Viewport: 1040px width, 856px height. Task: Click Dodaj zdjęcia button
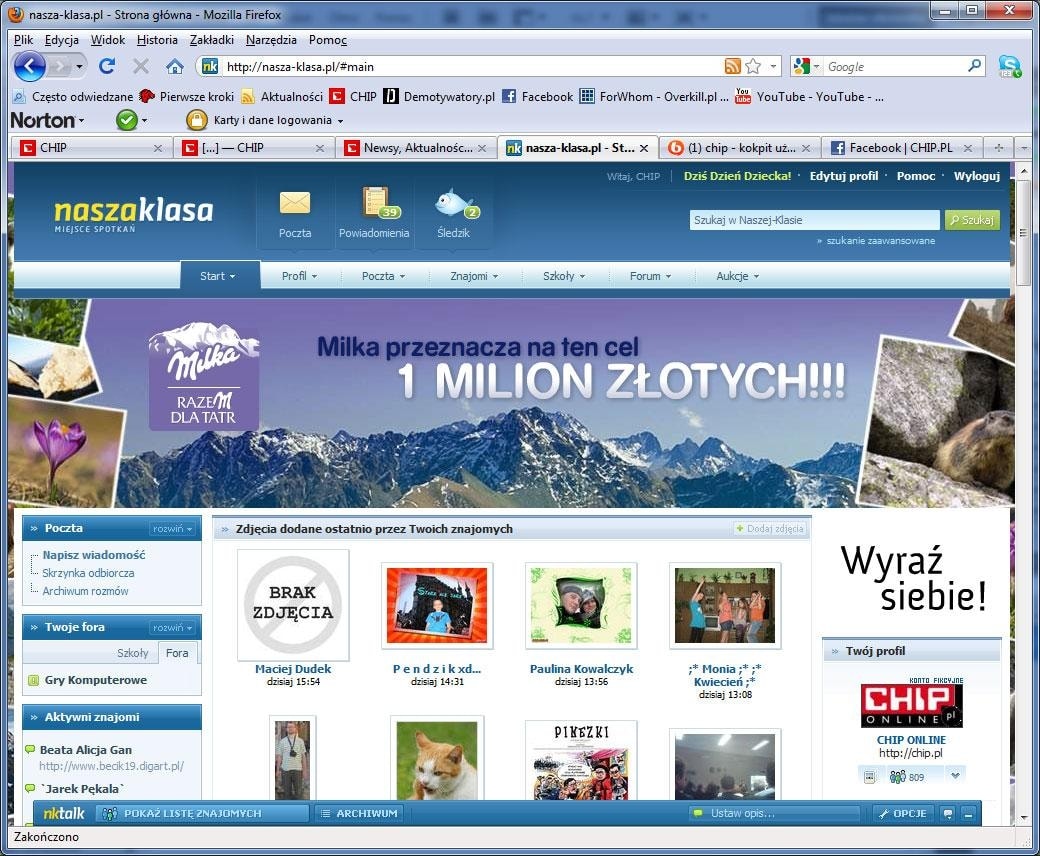[x=769, y=528]
